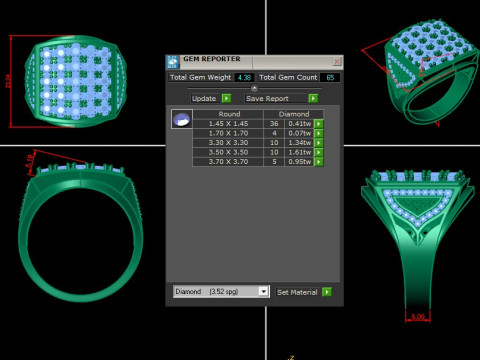Click the 5.00 shank width dimension label
Viewport: 480px width, 360px height.
418,316
